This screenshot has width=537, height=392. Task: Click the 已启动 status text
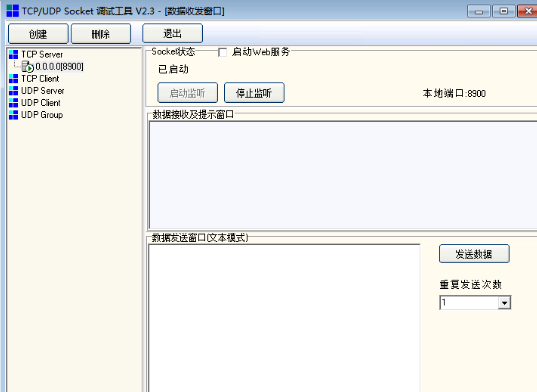tap(173, 69)
